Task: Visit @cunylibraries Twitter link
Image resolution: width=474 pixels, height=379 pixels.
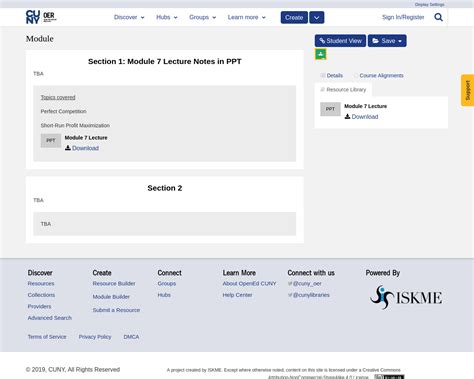Action: 309,295
